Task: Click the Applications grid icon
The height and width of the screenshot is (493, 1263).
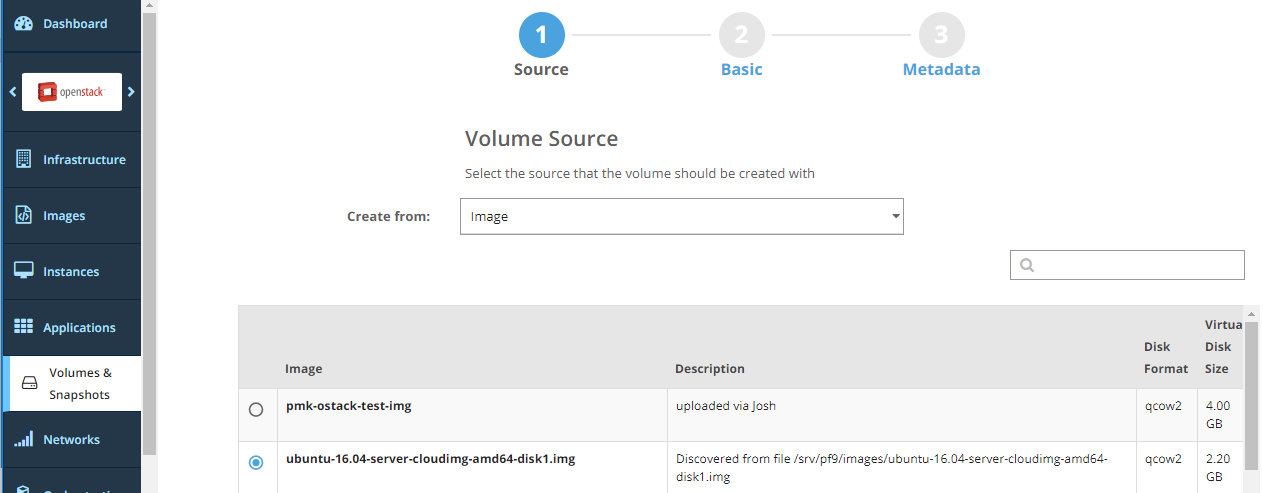Action: coord(24,327)
